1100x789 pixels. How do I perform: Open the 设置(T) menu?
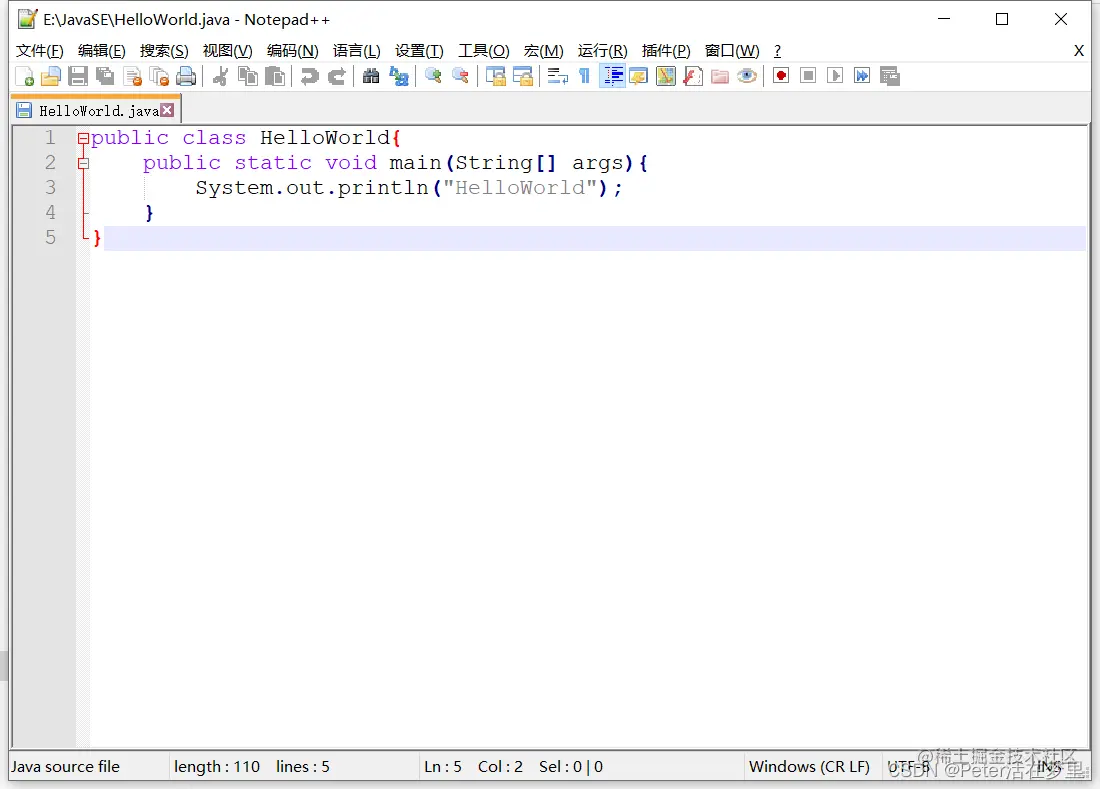[x=420, y=50]
